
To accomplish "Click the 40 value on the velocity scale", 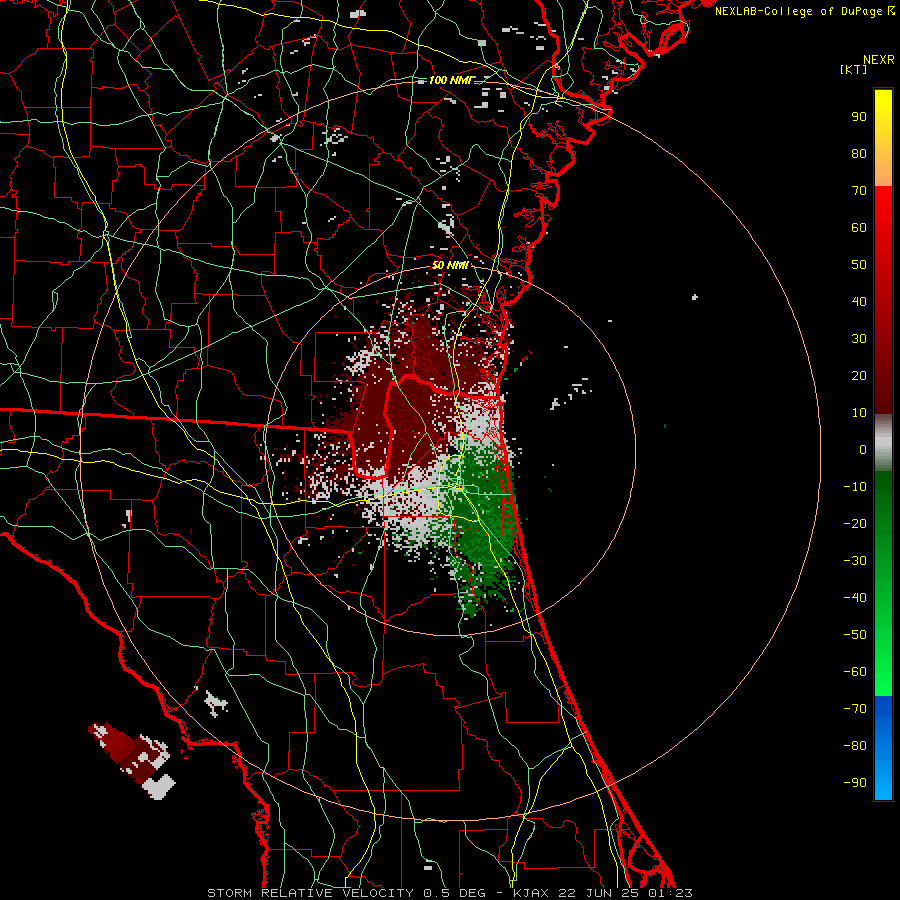I will [859, 302].
